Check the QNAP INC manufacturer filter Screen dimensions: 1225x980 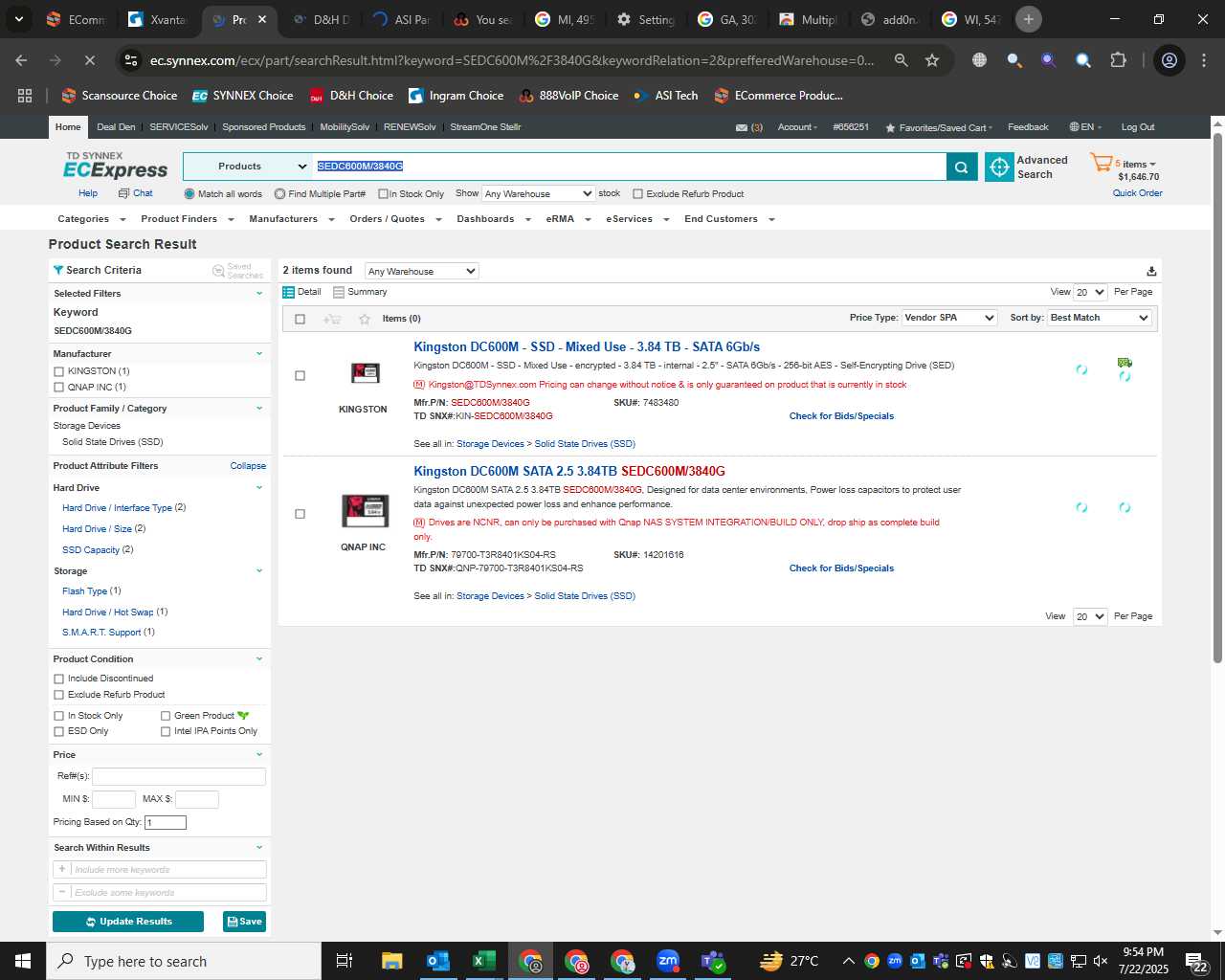(x=59, y=388)
